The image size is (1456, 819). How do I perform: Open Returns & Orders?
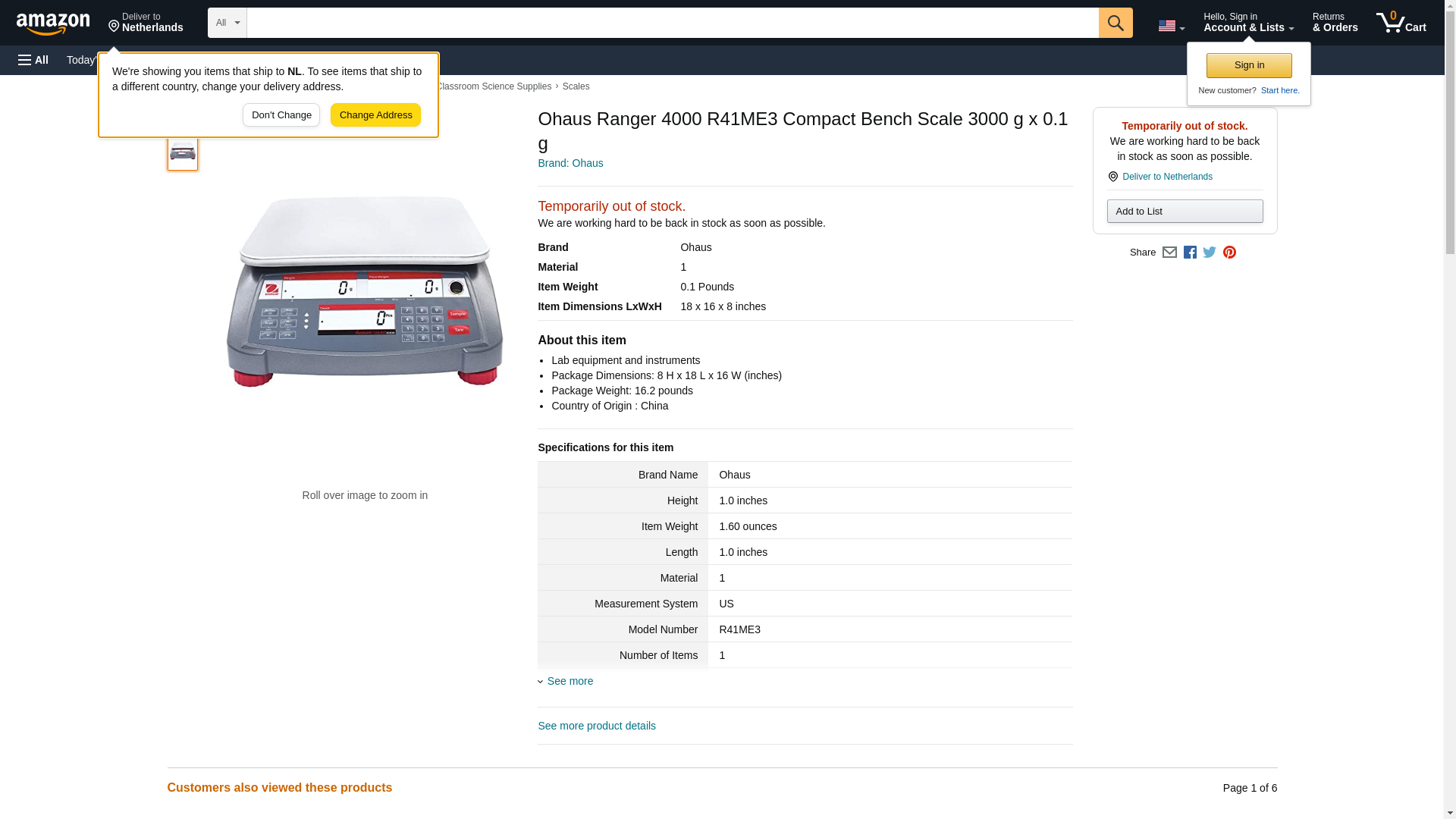(x=1335, y=23)
